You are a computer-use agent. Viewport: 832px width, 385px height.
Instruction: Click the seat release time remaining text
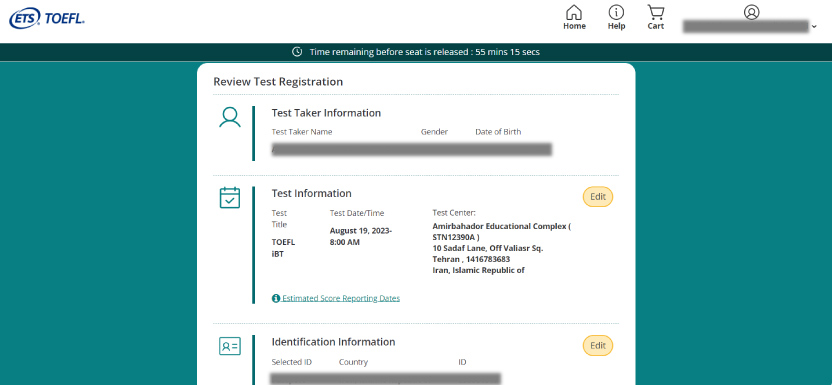[424, 52]
